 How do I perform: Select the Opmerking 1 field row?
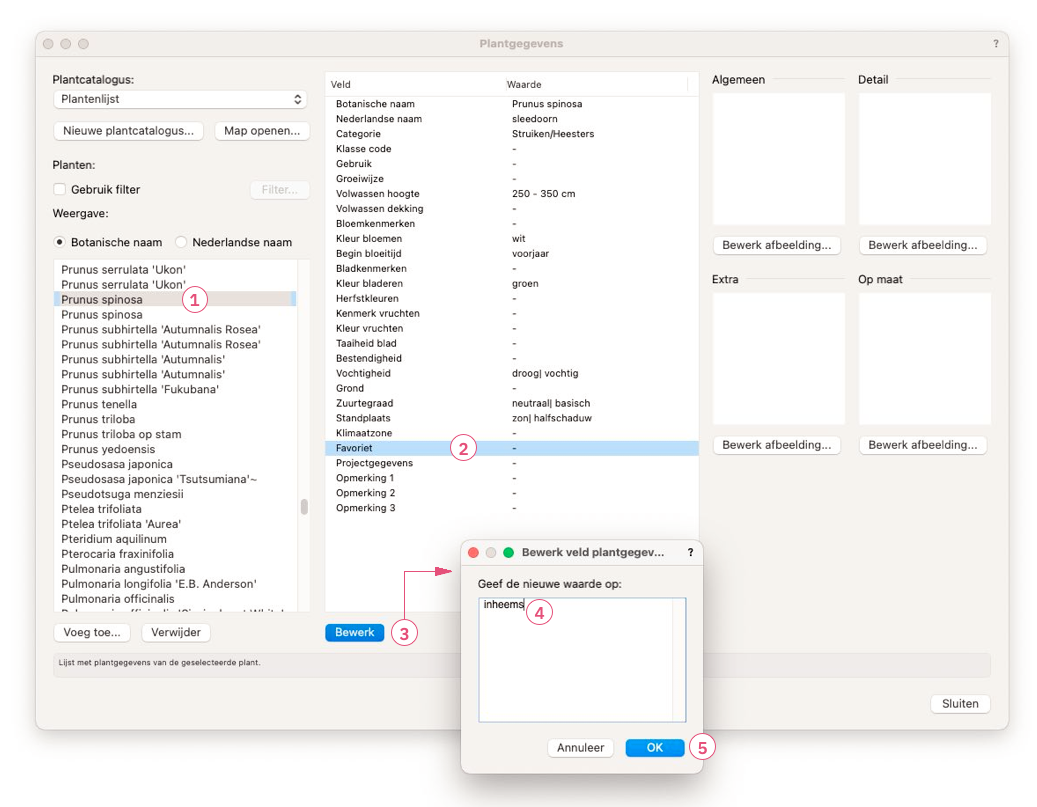coord(512,478)
